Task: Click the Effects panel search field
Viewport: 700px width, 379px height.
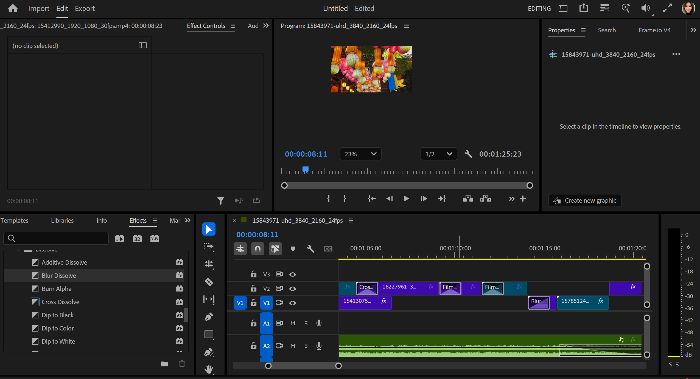Action: [56, 238]
